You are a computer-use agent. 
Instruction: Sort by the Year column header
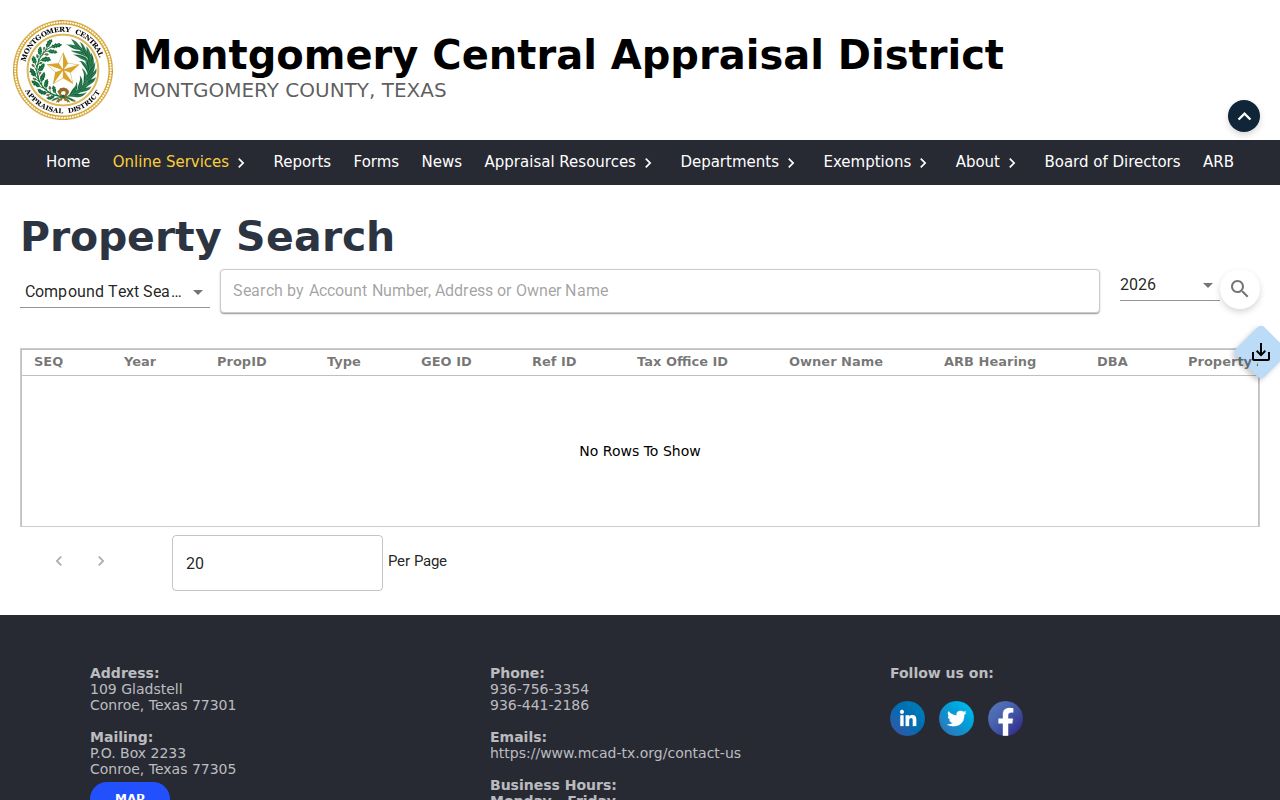click(x=140, y=362)
